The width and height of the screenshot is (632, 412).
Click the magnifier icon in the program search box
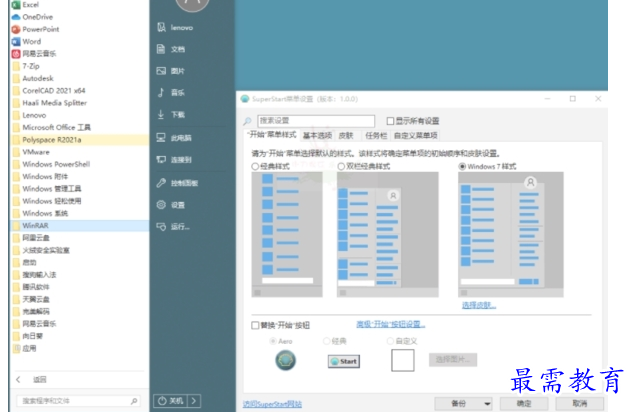tap(134, 401)
